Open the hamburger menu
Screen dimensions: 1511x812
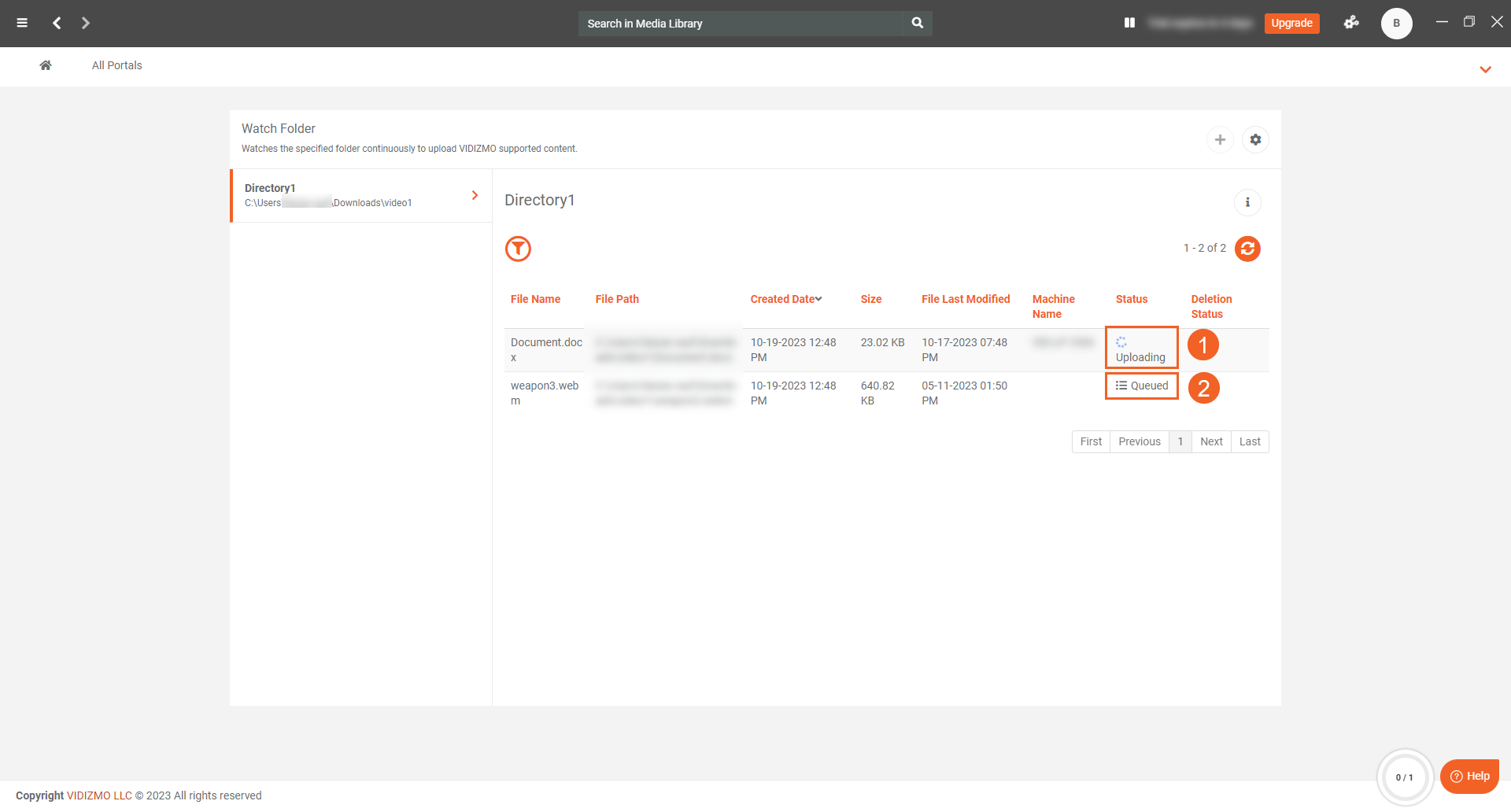click(x=22, y=23)
